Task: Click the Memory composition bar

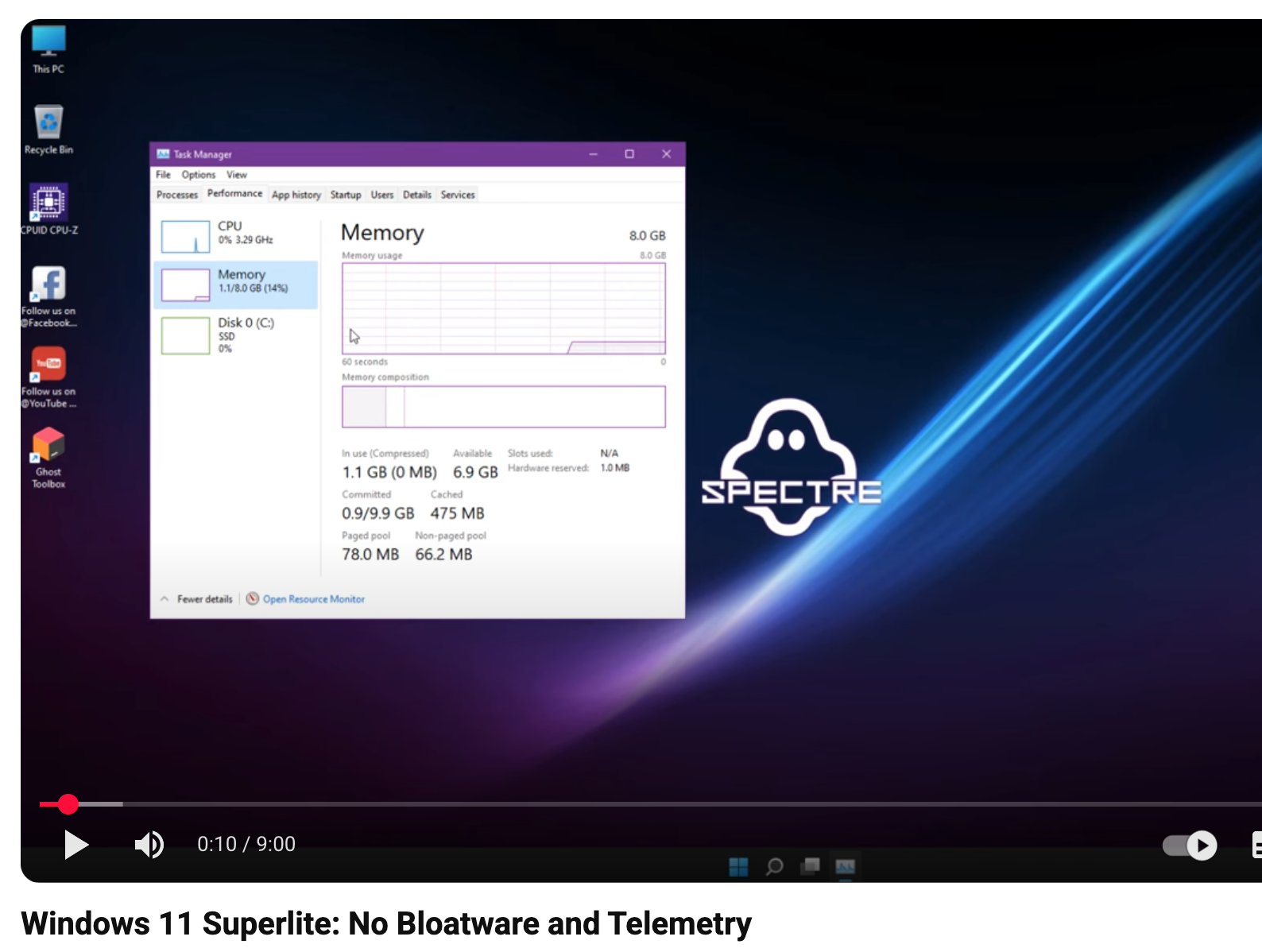Action: click(504, 407)
